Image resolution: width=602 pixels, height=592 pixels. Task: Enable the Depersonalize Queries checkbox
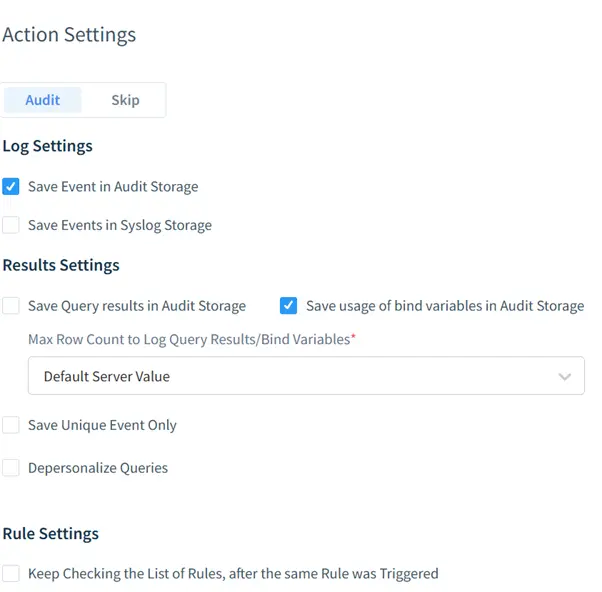tap(11, 468)
